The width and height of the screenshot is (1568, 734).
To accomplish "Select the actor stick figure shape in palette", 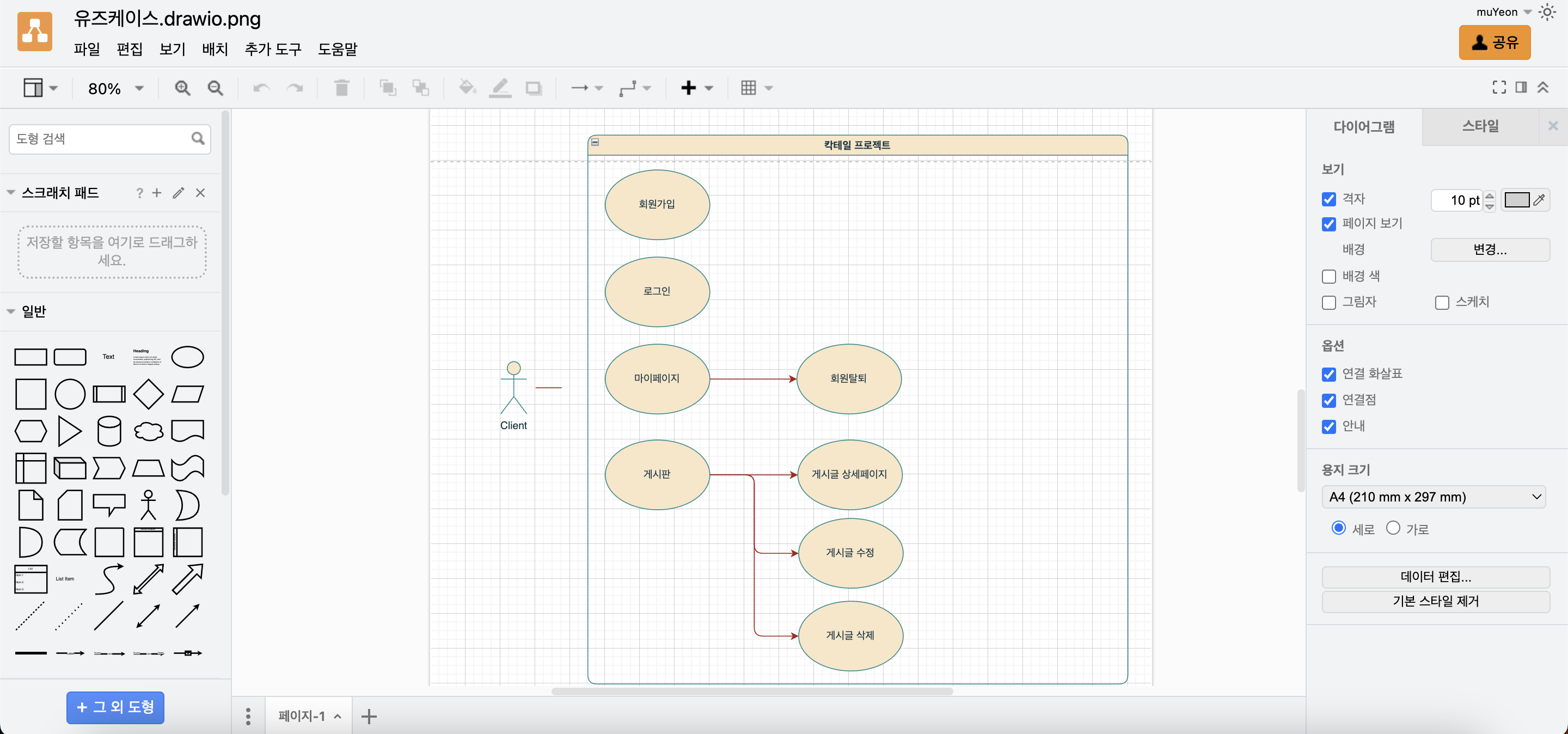I will (149, 506).
